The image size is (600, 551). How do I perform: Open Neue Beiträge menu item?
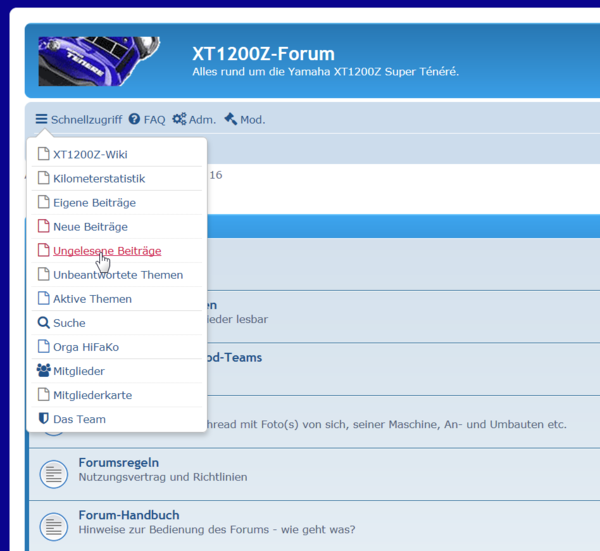(x=90, y=227)
